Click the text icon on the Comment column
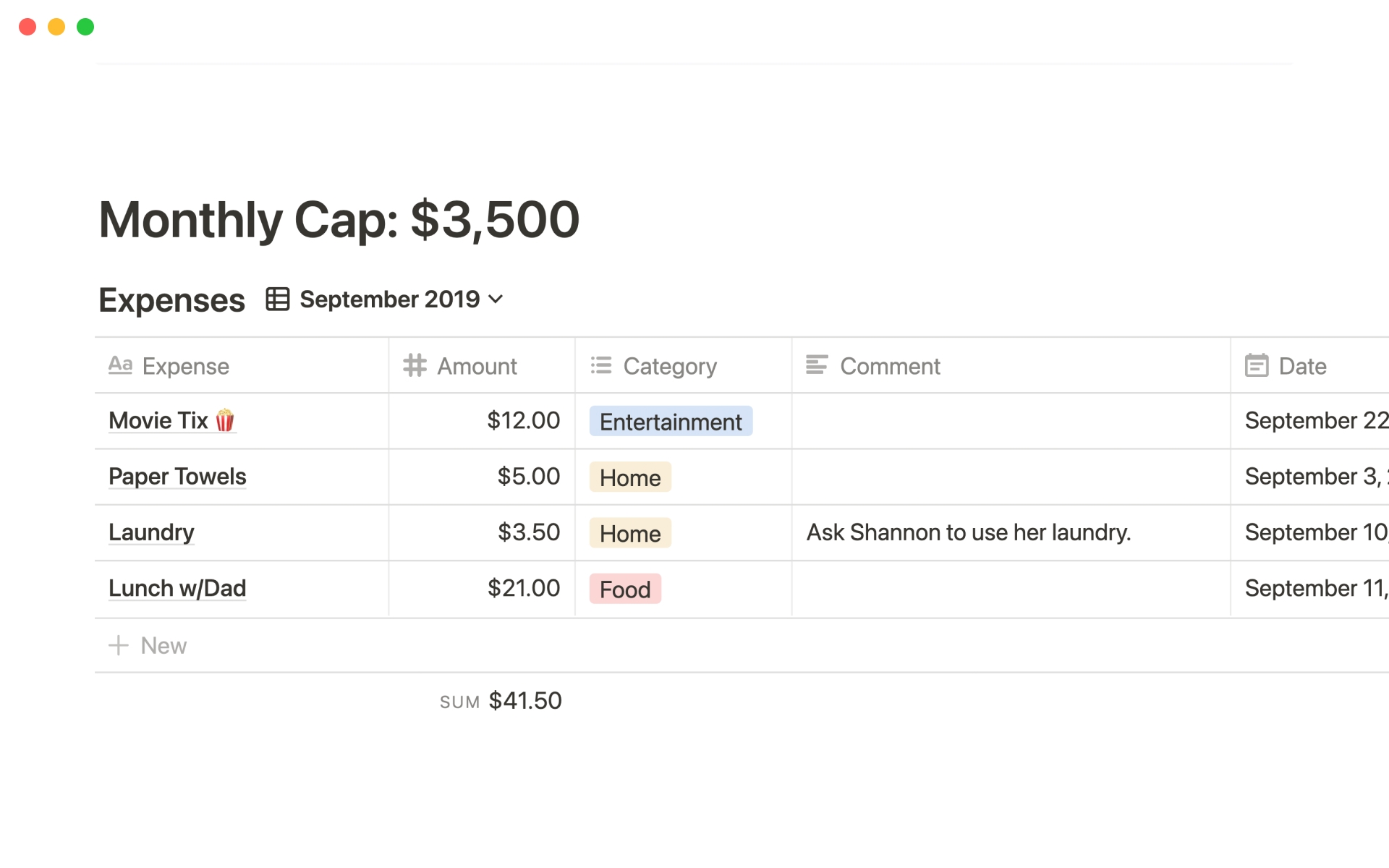The width and height of the screenshot is (1389, 868). [x=818, y=365]
